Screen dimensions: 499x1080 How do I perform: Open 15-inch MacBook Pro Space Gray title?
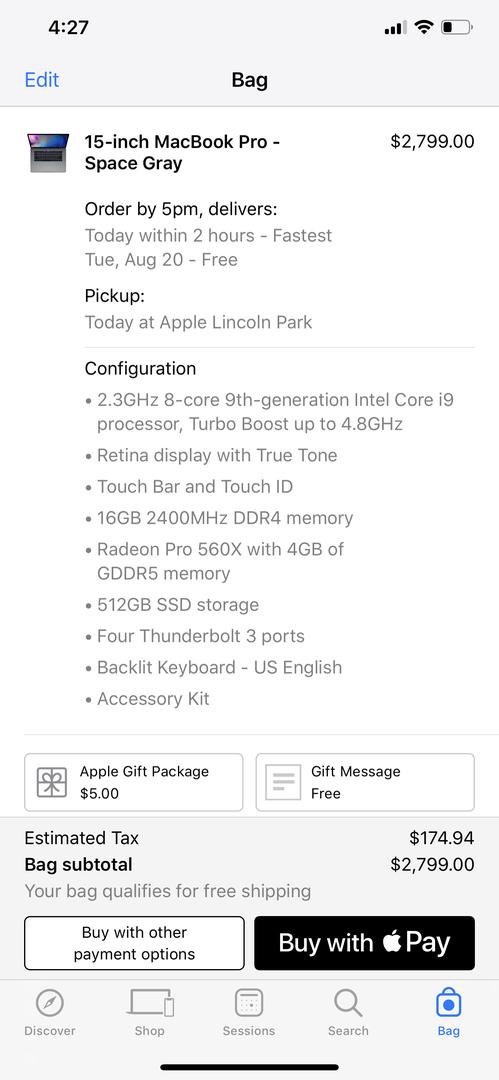(x=183, y=152)
